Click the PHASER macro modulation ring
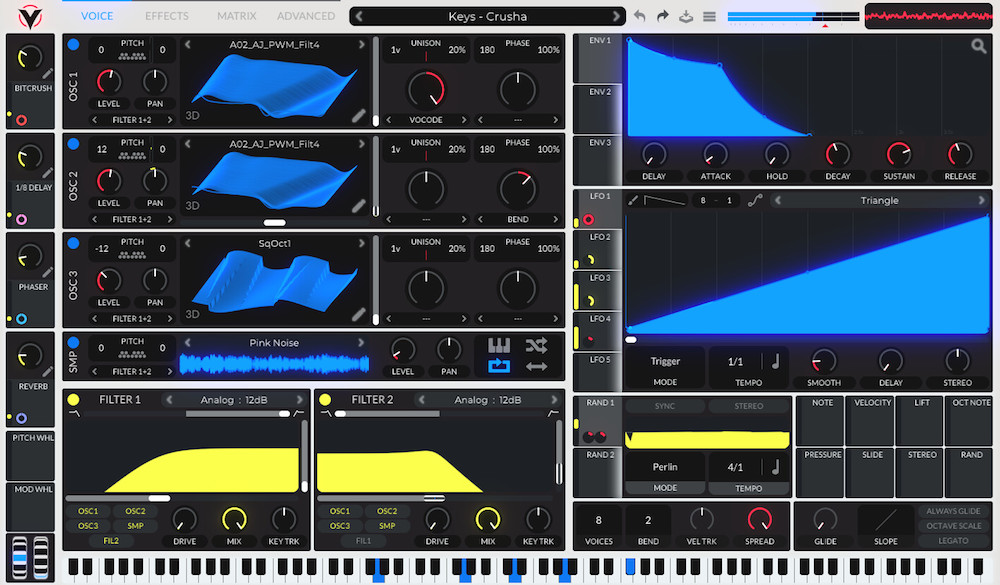Screen dimensions: 1000x585 pos(22,319)
